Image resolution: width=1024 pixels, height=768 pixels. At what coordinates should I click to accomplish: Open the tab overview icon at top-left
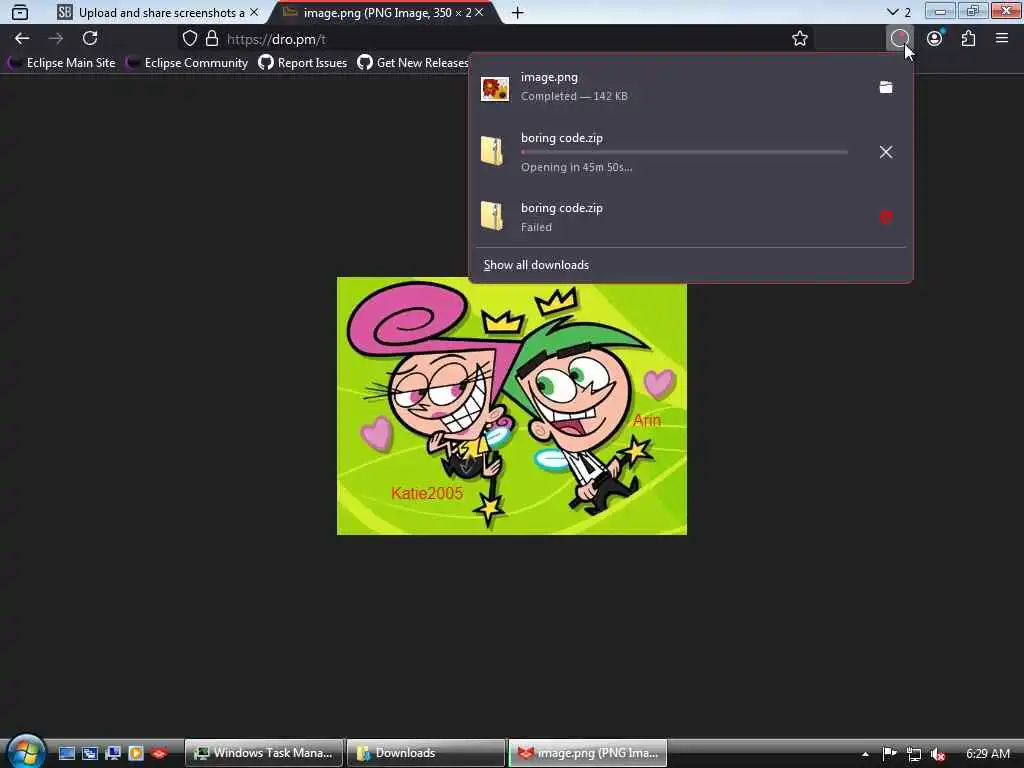(x=20, y=12)
